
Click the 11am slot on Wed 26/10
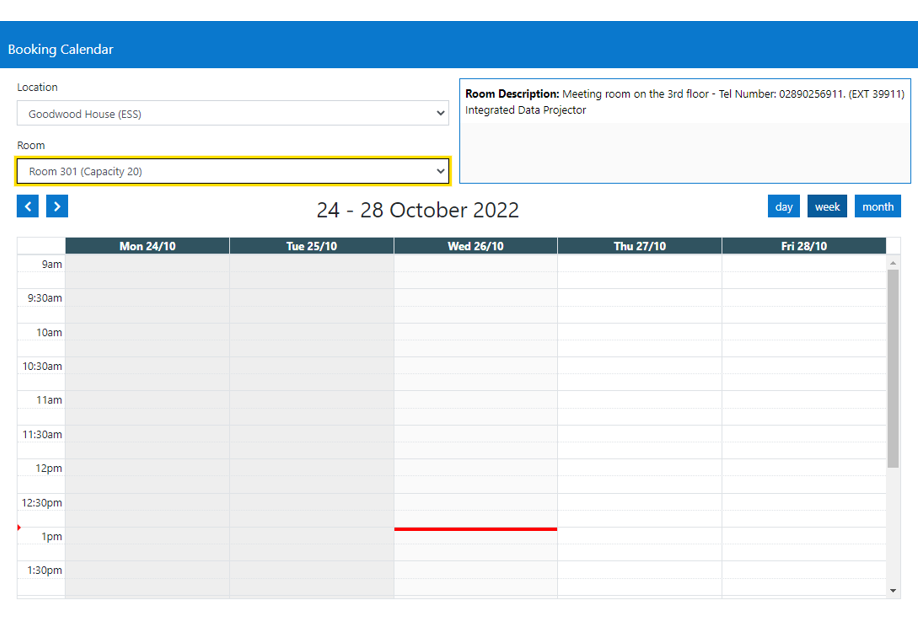point(475,400)
